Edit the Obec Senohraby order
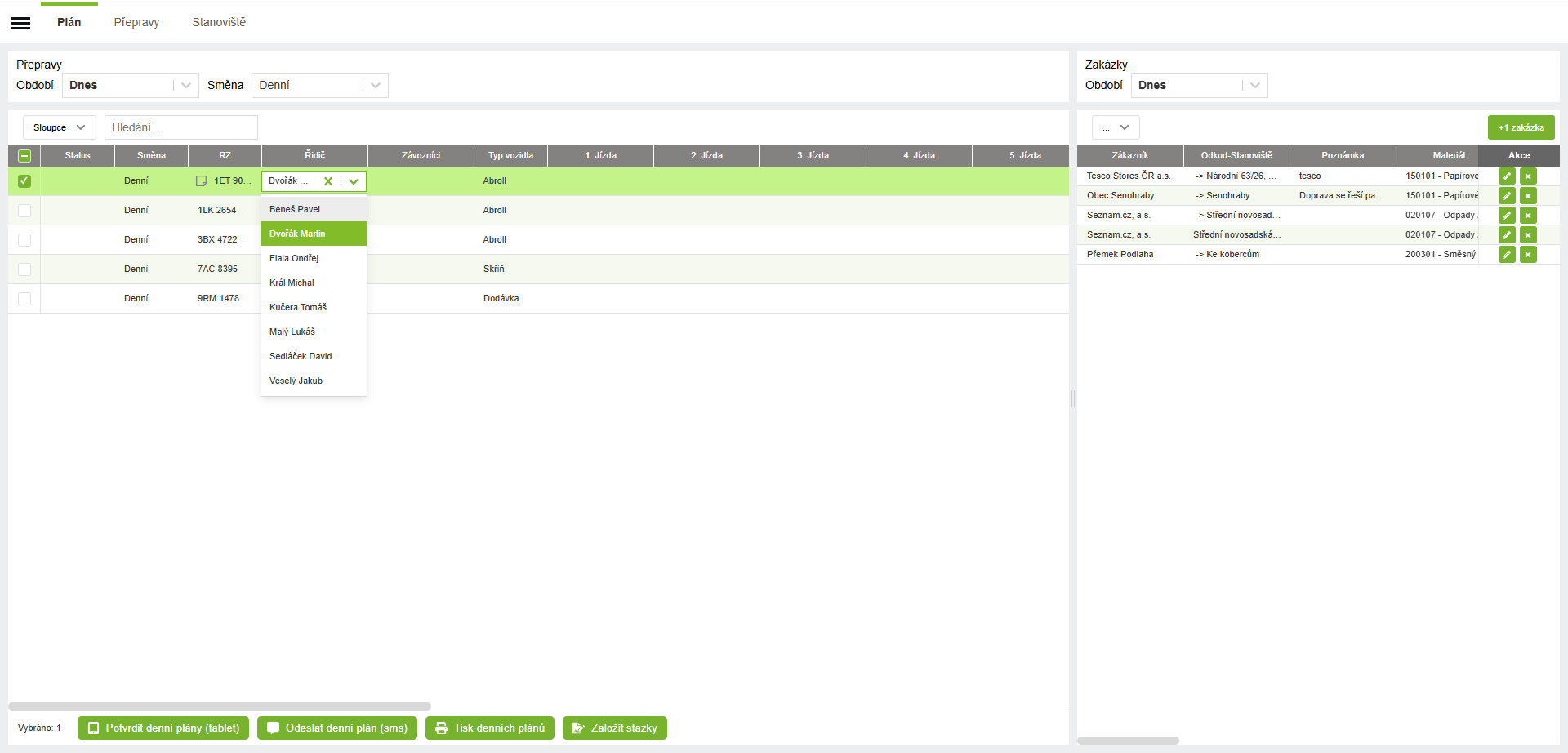This screenshot has height=753, width=1568. pos(1507,196)
